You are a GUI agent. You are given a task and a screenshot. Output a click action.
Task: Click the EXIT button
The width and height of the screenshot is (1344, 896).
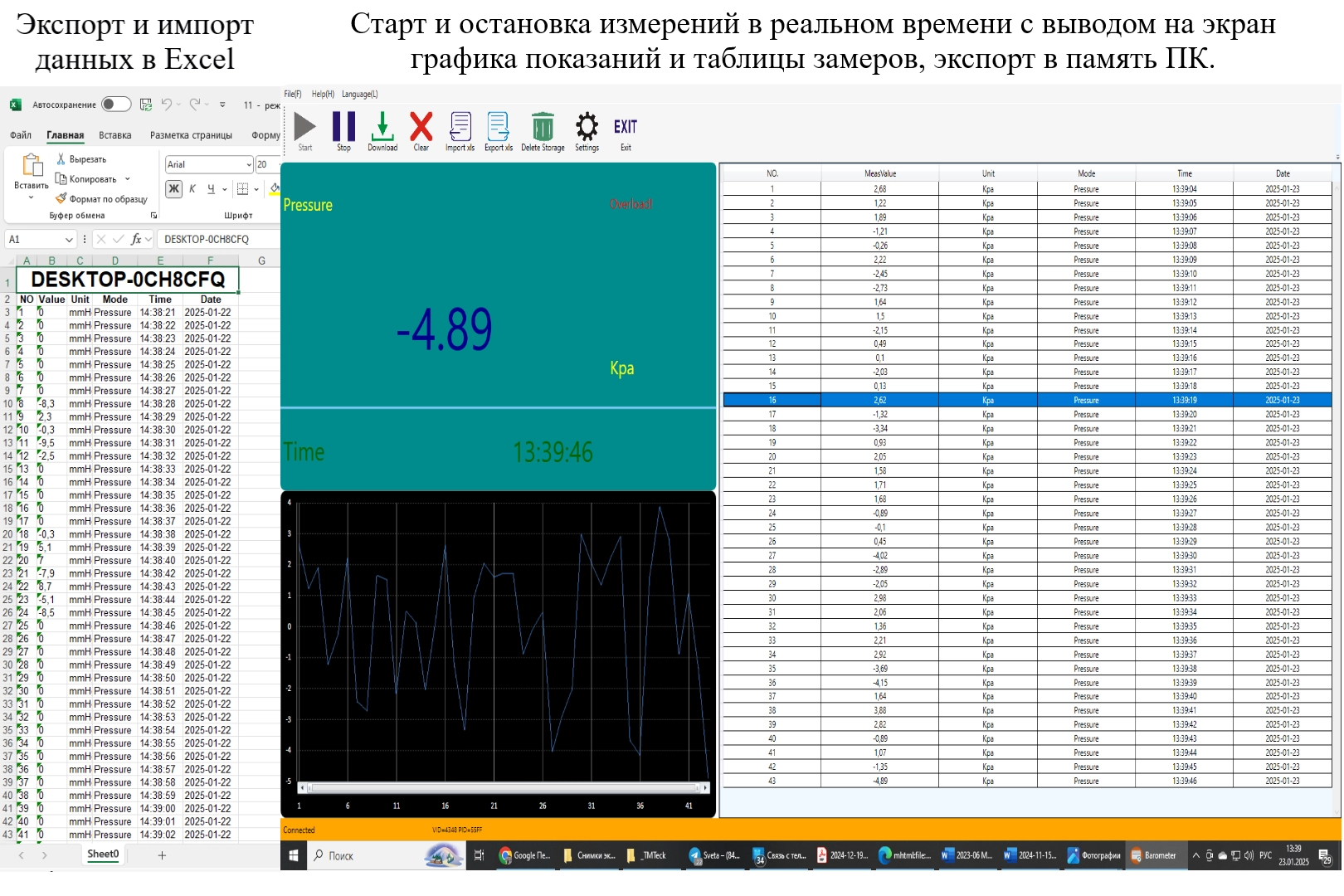point(626,128)
